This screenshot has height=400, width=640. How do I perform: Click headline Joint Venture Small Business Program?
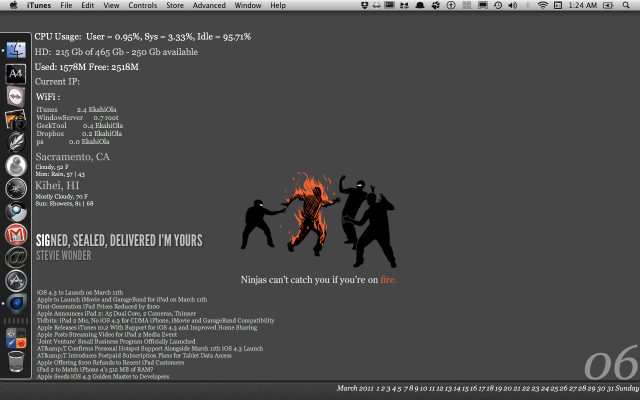coord(116,342)
